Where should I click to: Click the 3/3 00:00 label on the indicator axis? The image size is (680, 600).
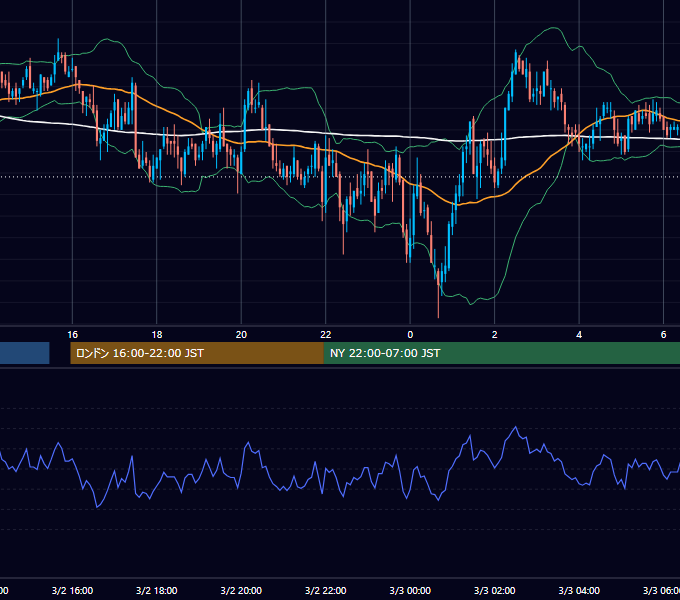click(x=410, y=590)
